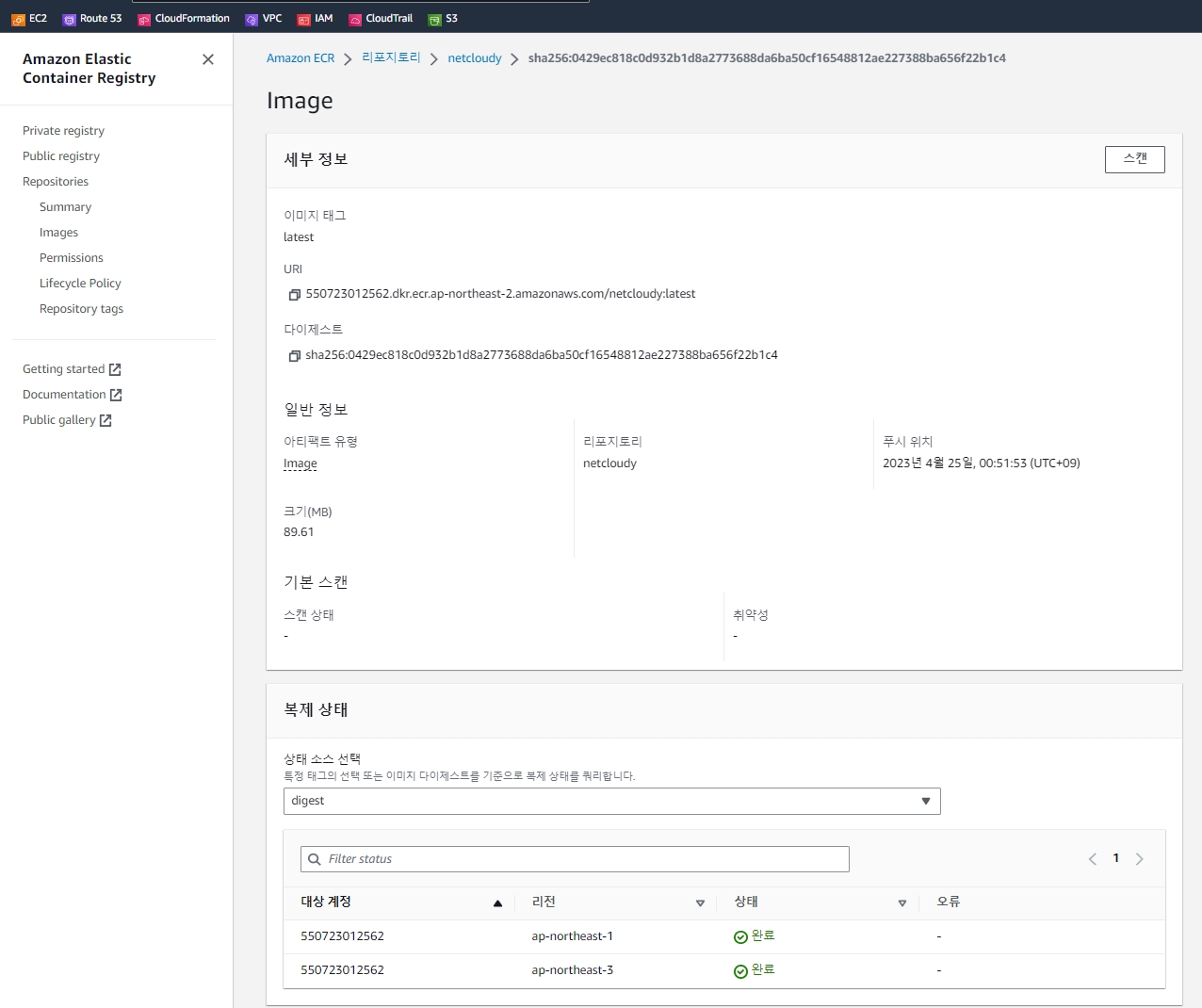This screenshot has width=1202, height=1008.
Task: Click the 오류 column header
Action: pos(948,902)
